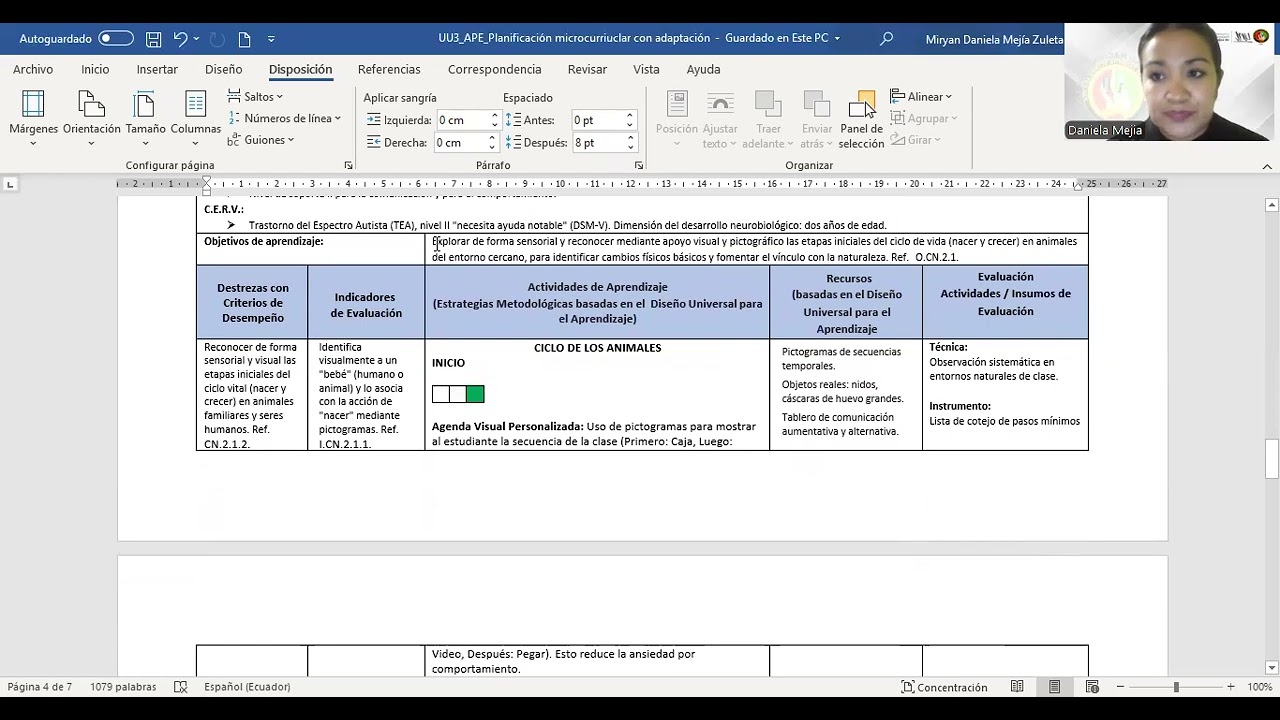Decrease the Derecha indent stepper down
The width and height of the screenshot is (1280, 720).
[x=494, y=147]
